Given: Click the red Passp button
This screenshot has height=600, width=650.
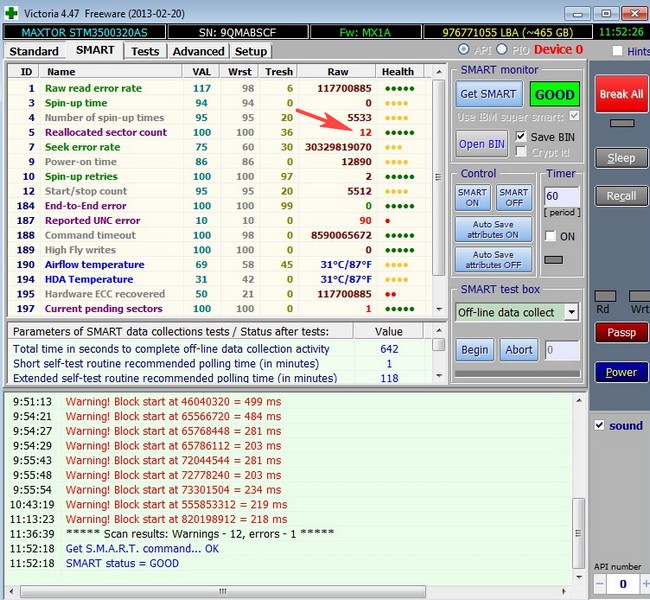Looking at the screenshot, I should pyautogui.click(x=621, y=332).
